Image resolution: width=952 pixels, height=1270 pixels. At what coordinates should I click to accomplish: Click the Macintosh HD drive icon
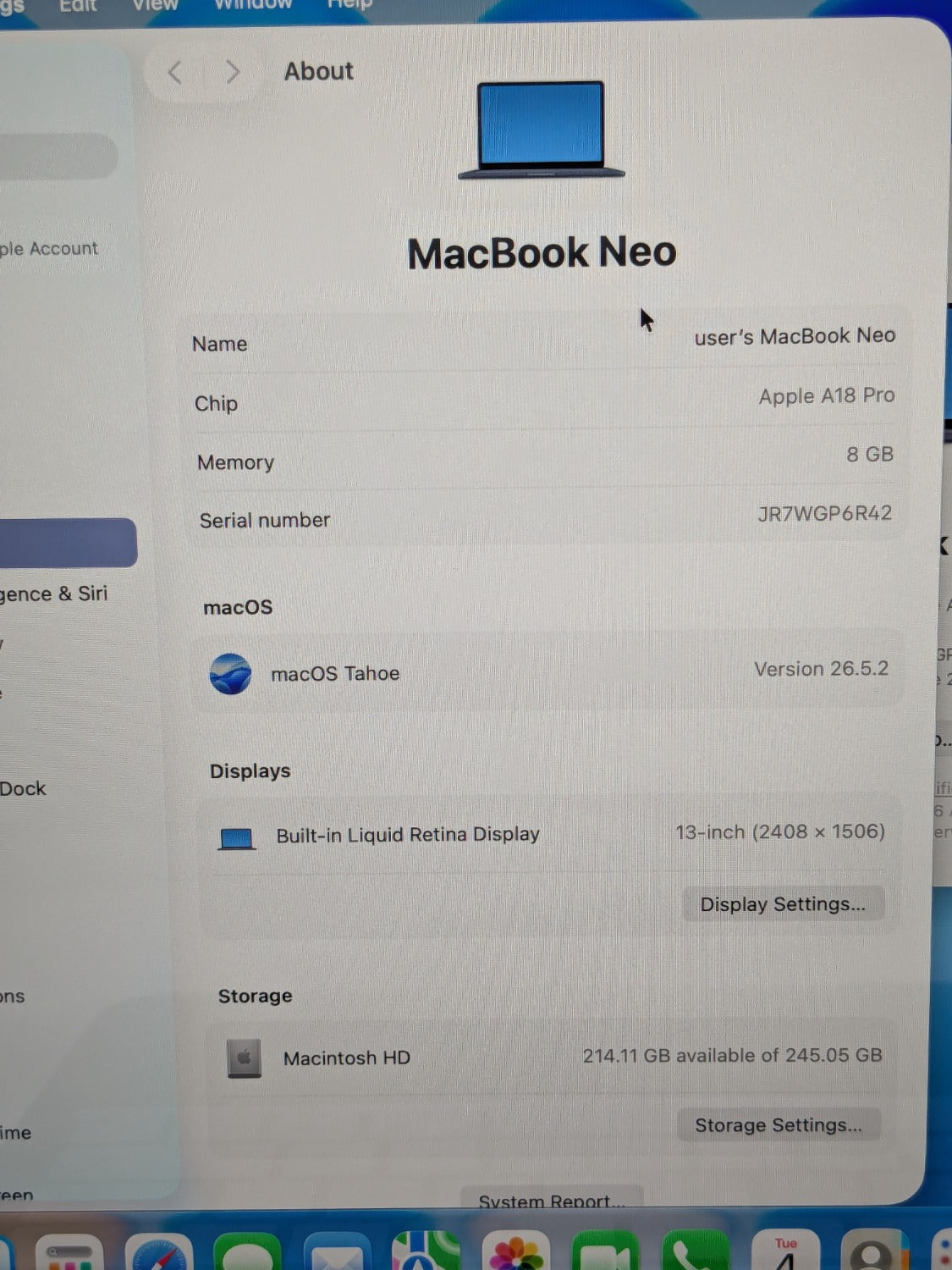[244, 1059]
